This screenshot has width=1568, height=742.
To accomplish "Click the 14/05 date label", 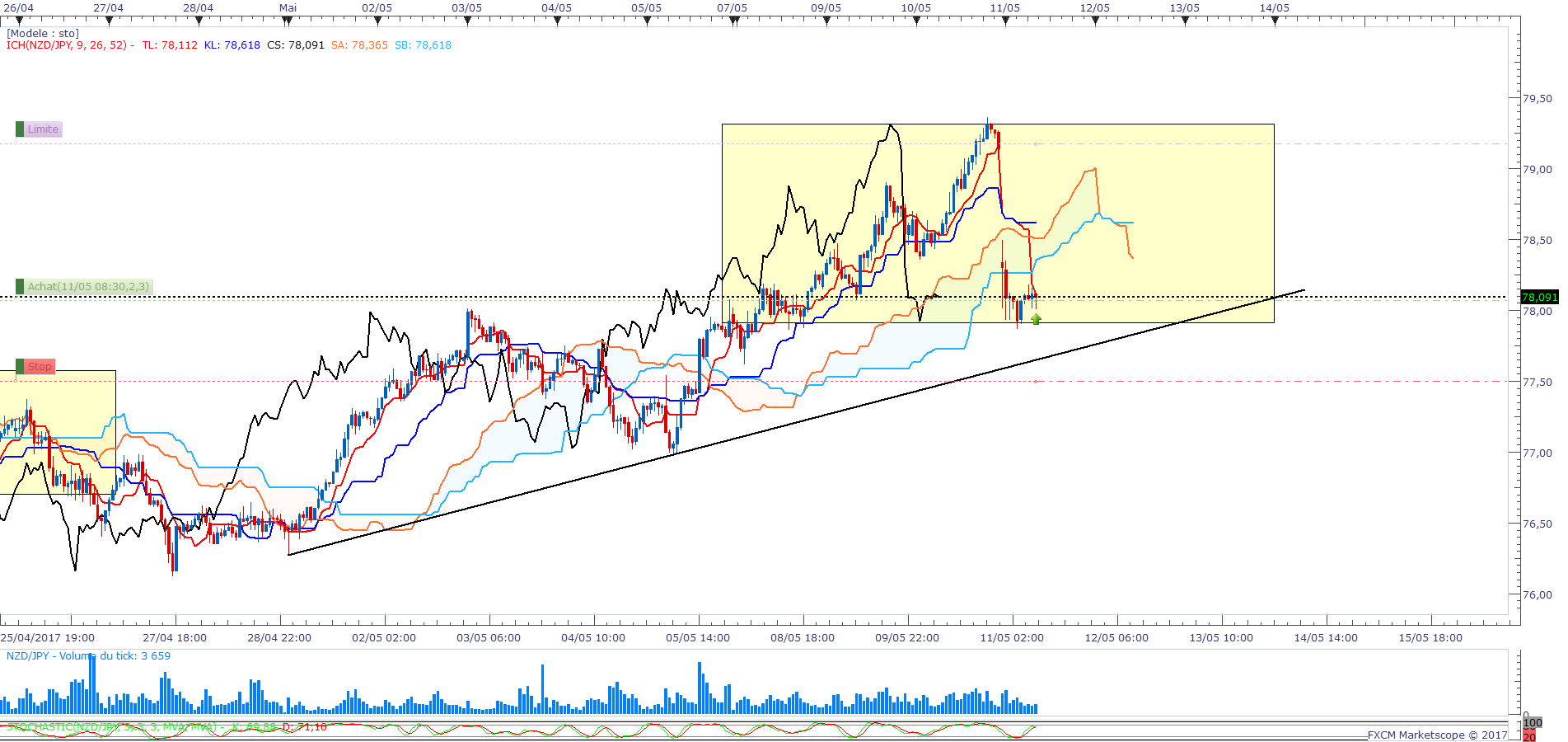I will [1275, 8].
